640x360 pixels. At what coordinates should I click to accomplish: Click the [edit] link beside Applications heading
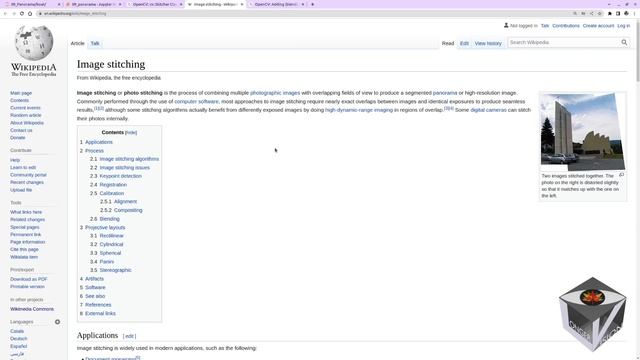[x=129, y=336]
